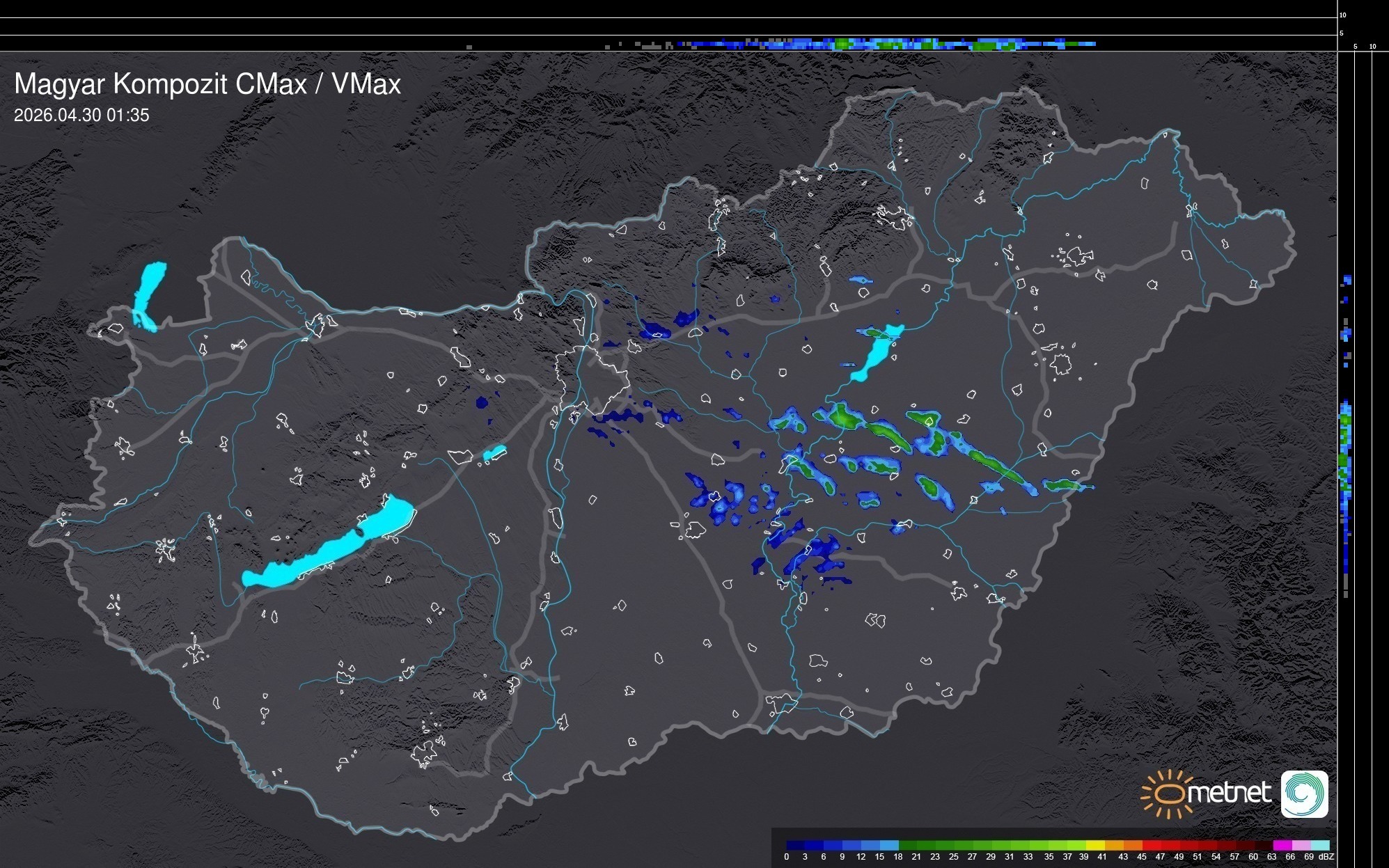
Task: Click the Magyar Kompozit CMax / VMax title
Action: (207, 84)
